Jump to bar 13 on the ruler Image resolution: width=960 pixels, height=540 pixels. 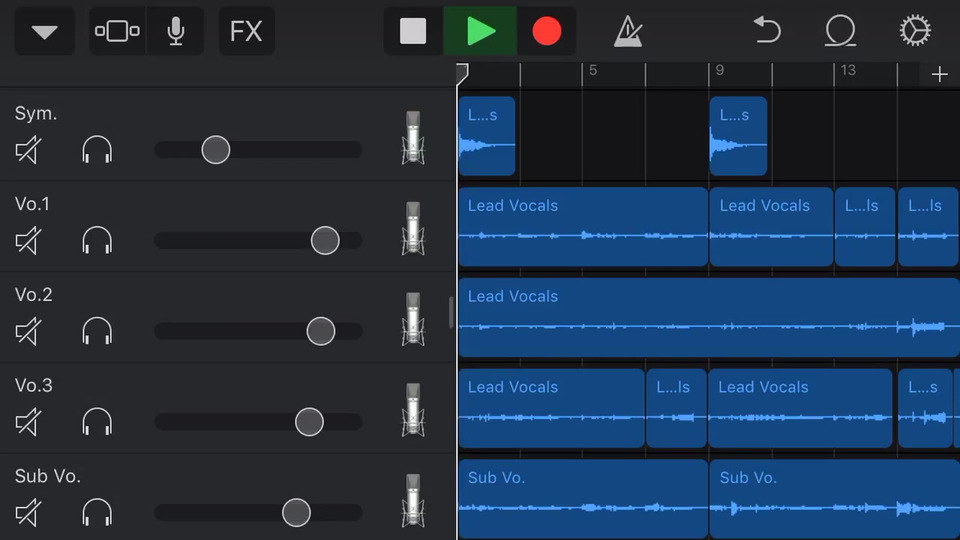[x=848, y=70]
